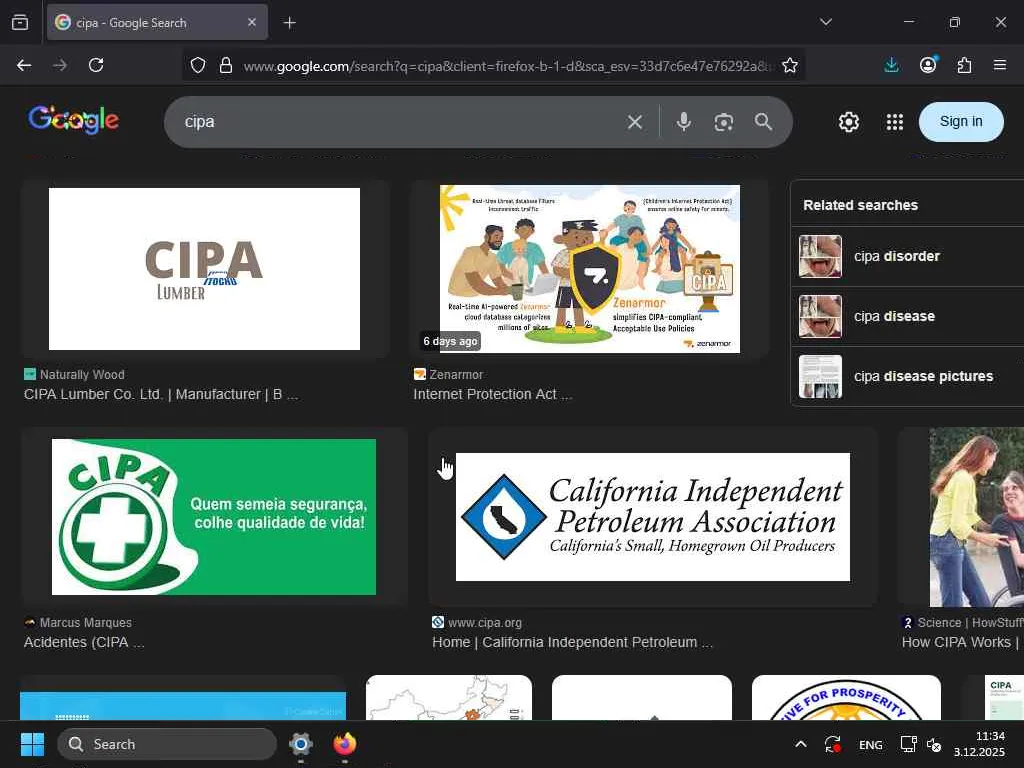Screen dimensions: 1024x768
Task: Go forward one page
Action: tap(60, 65)
